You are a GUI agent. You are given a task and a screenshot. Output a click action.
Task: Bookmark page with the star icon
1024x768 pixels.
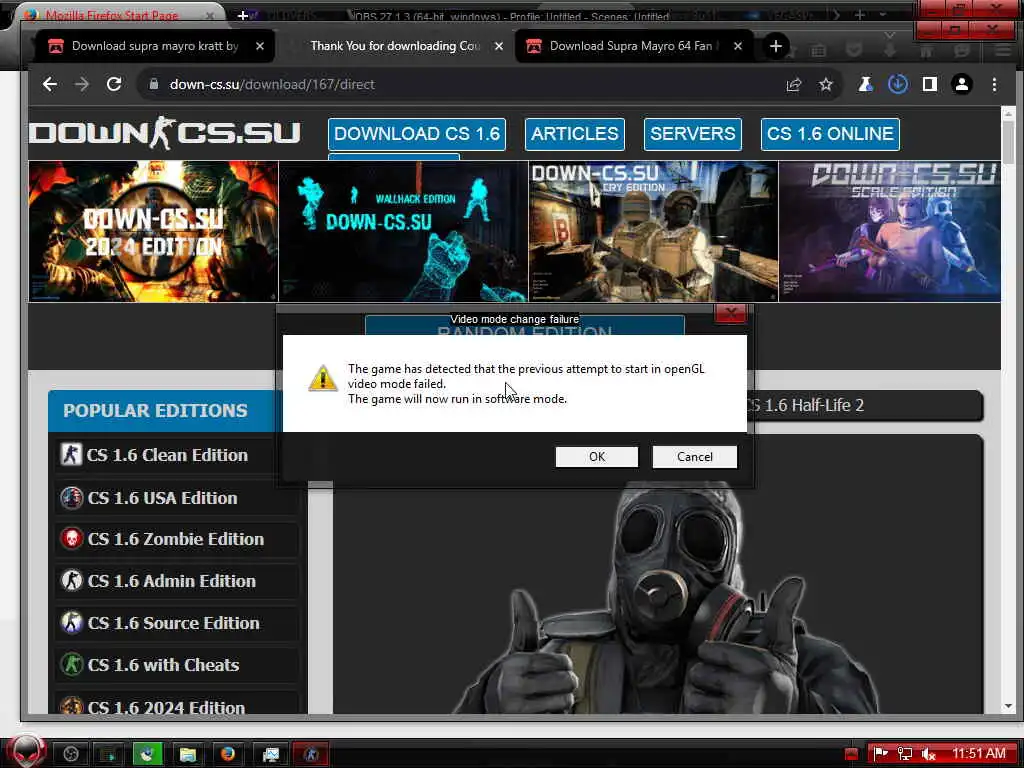tap(825, 84)
